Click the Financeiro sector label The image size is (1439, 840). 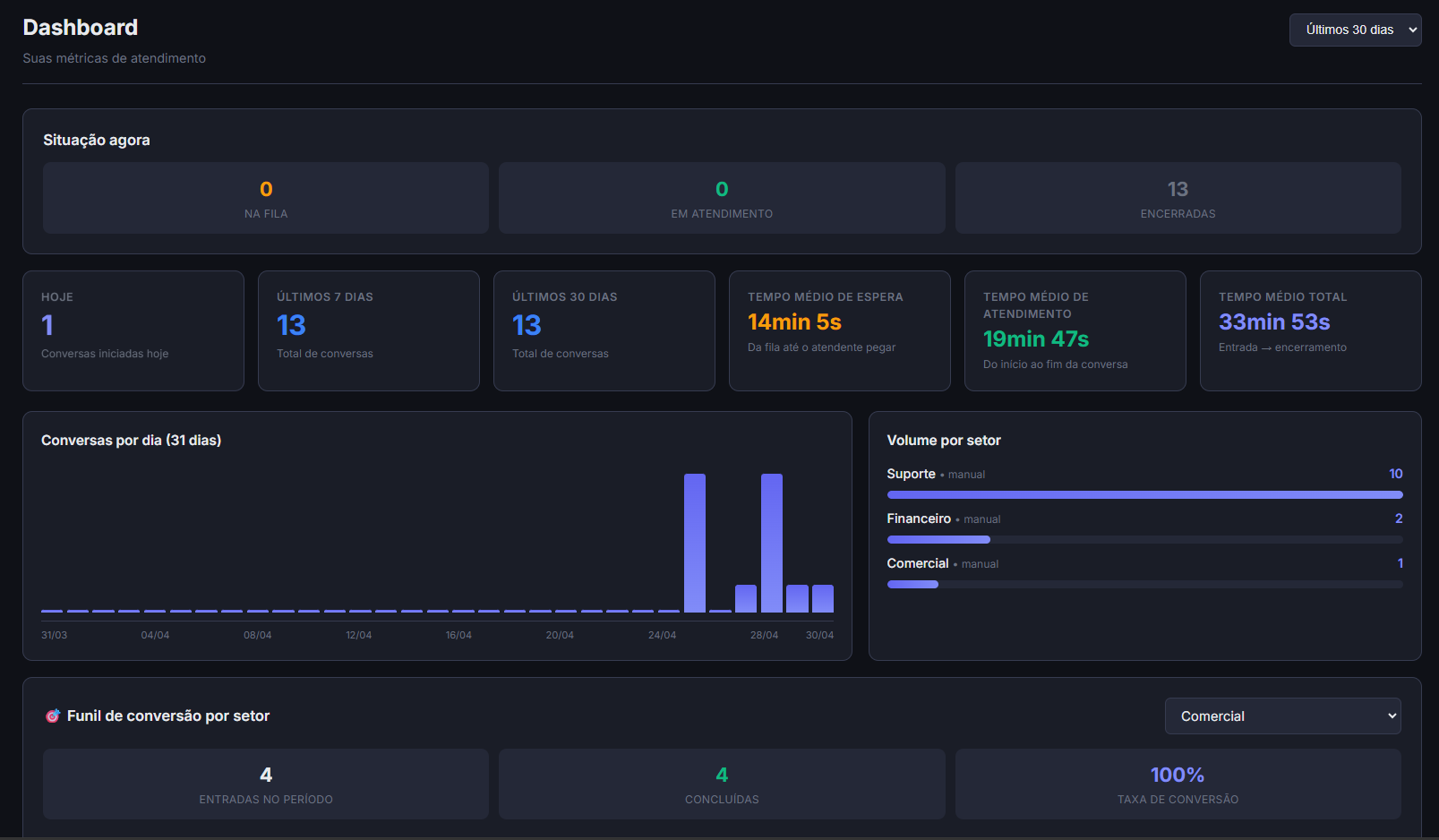coord(919,519)
